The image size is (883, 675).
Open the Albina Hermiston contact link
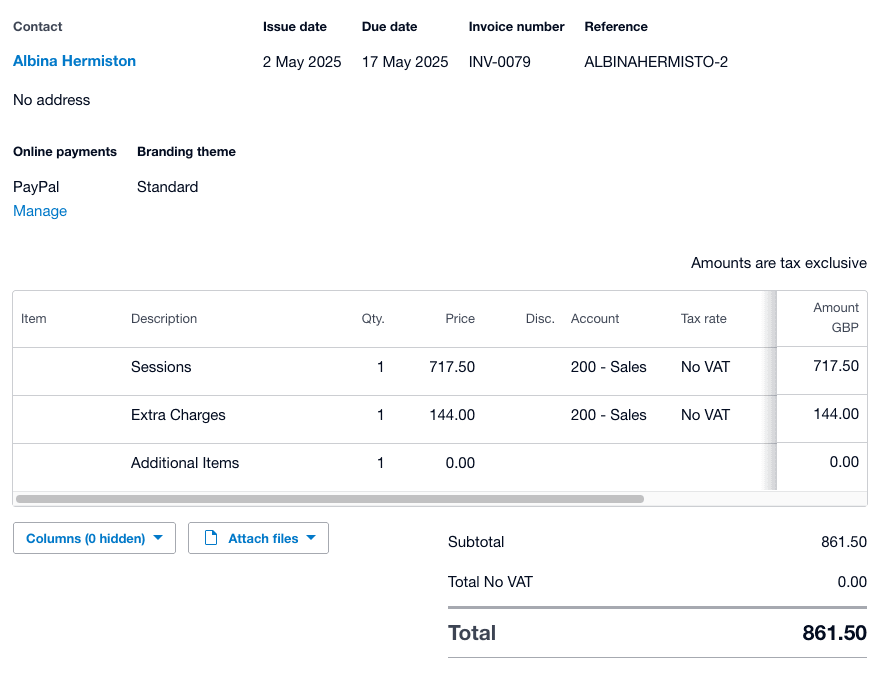pyautogui.click(x=74, y=60)
